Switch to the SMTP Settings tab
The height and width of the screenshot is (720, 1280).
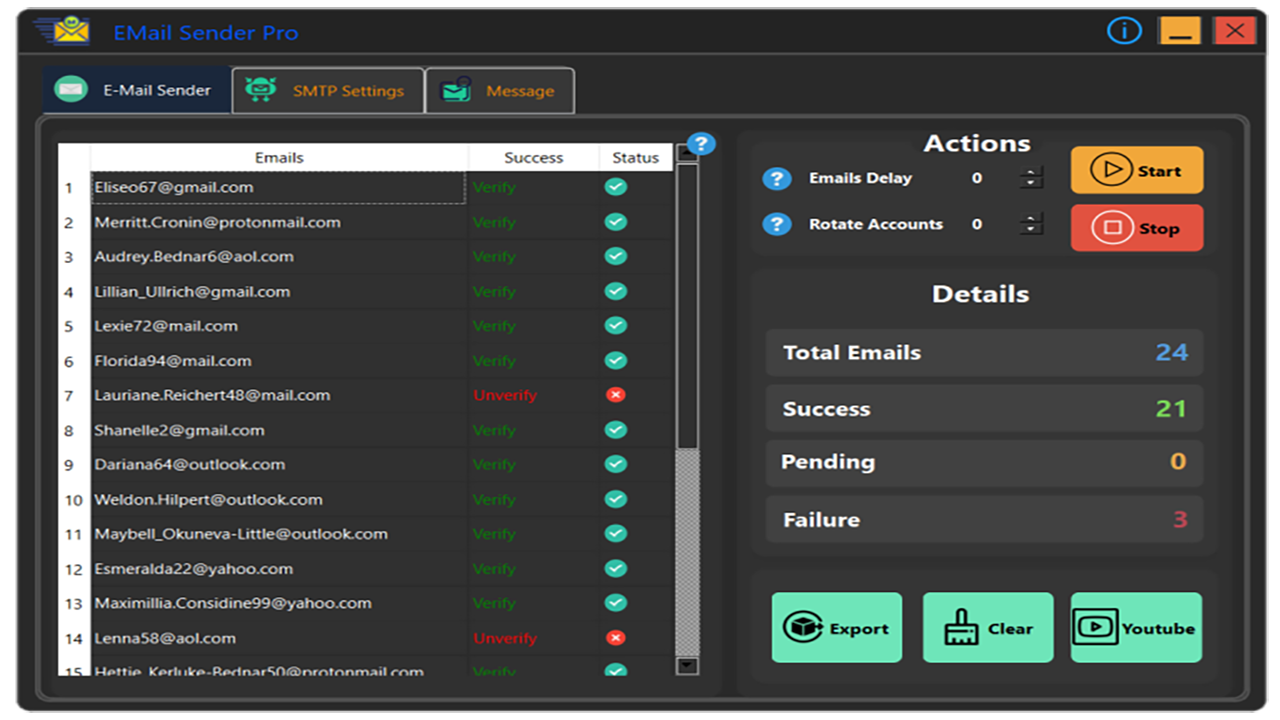point(327,90)
